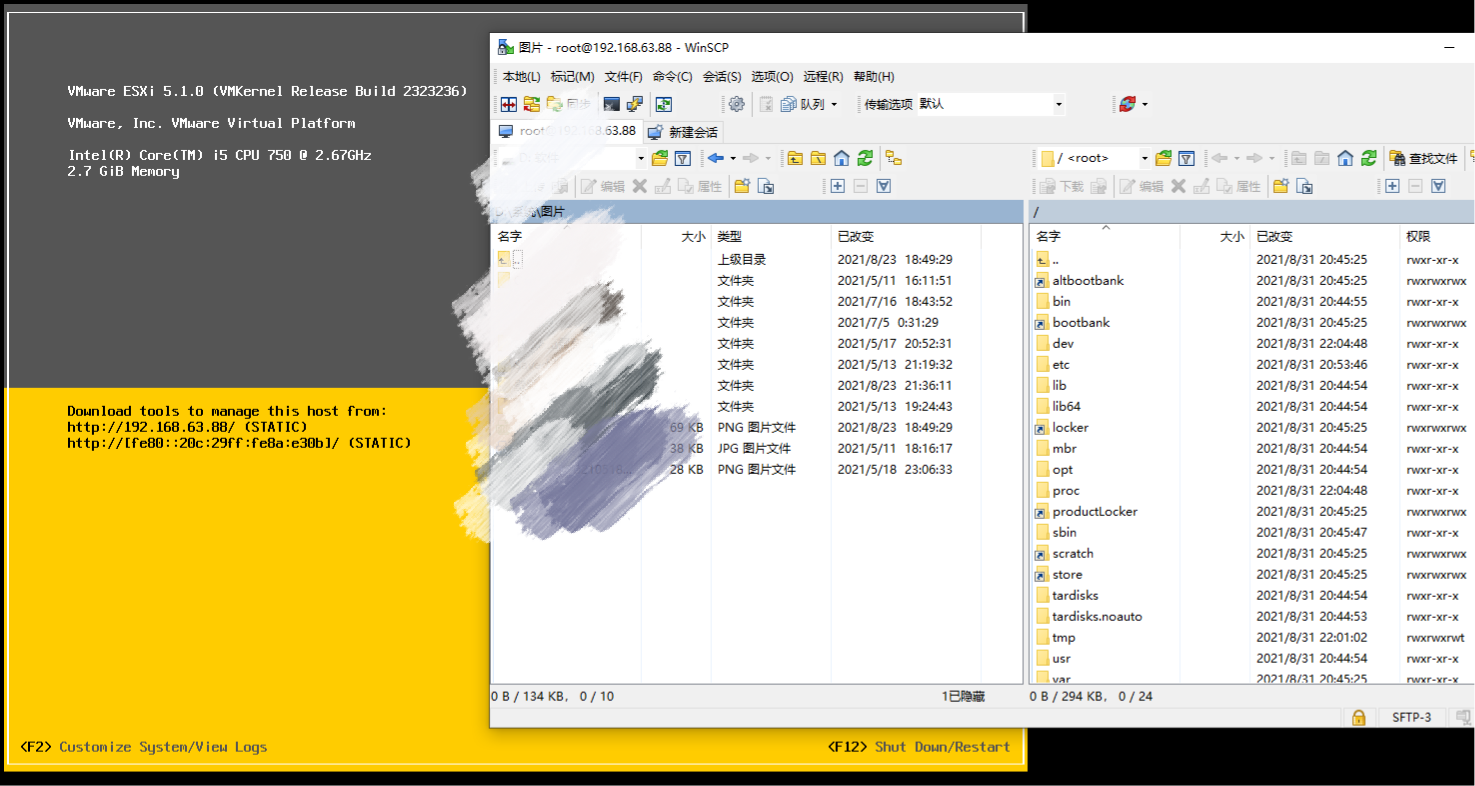
Task: Click <F2> Customize System/View Logs in ESXi console
Action: click(144, 747)
